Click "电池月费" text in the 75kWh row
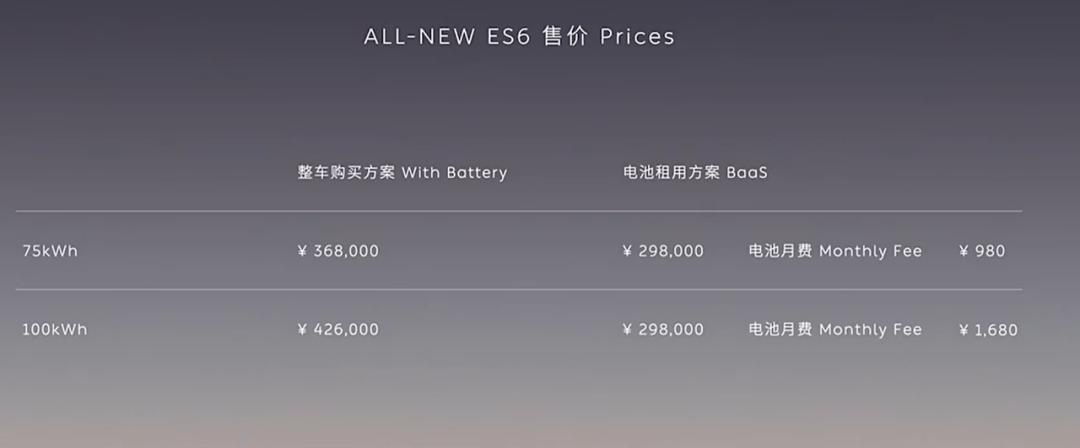 (x=781, y=251)
